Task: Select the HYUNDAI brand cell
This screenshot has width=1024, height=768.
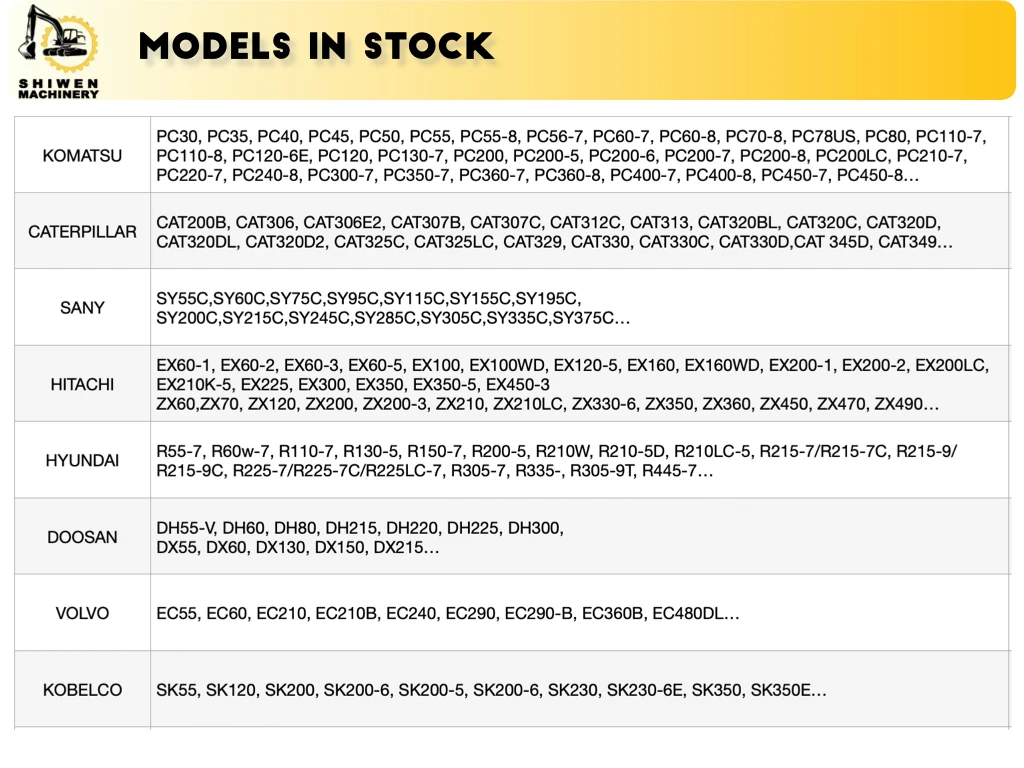Action: coord(83,461)
